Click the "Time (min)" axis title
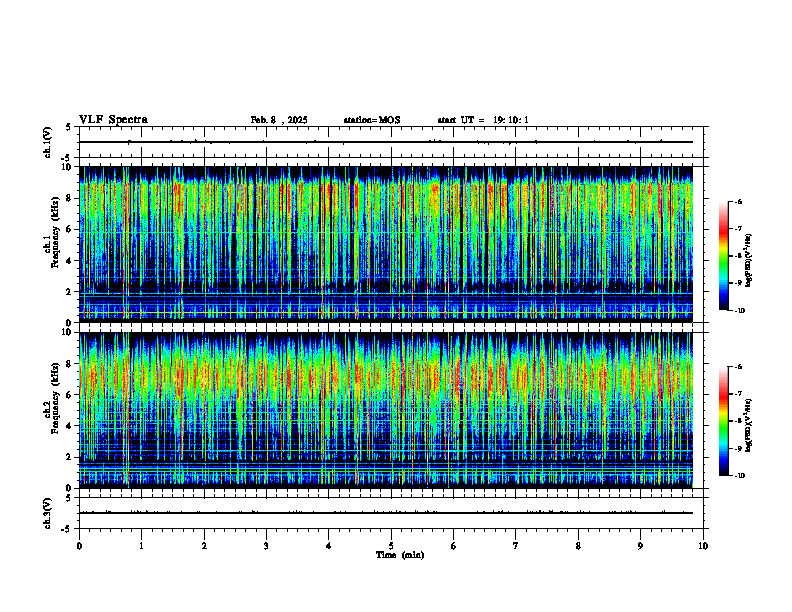 click(x=400, y=555)
